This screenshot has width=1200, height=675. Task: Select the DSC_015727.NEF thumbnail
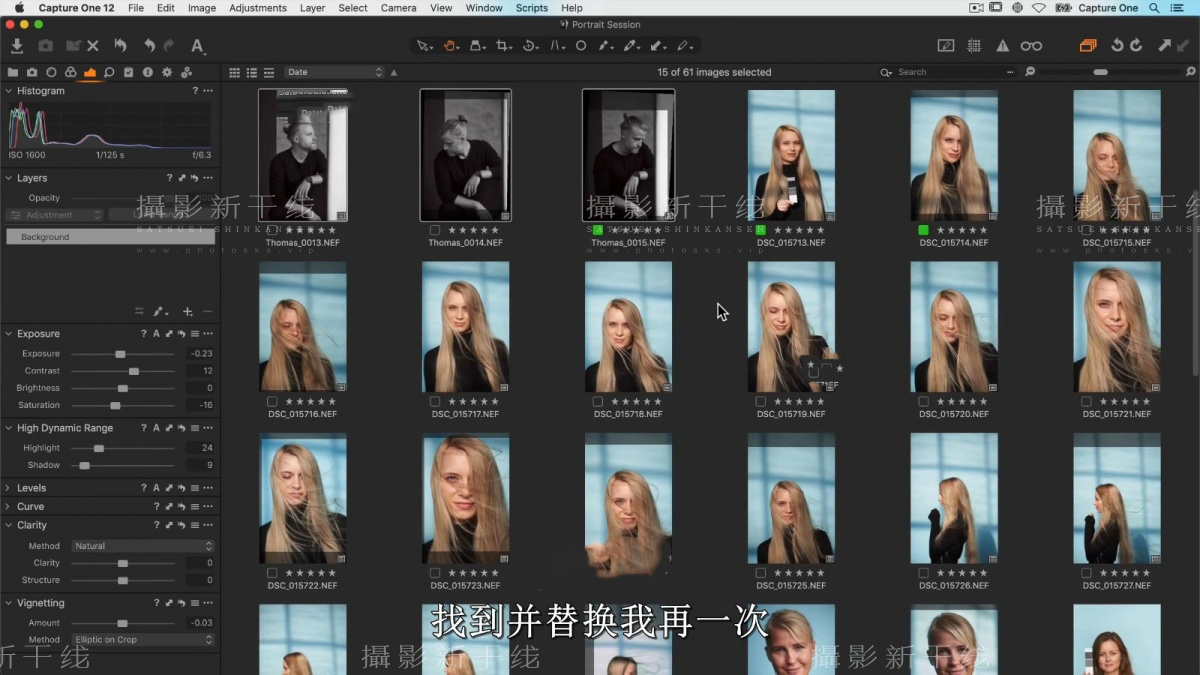pyautogui.click(x=1117, y=498)
